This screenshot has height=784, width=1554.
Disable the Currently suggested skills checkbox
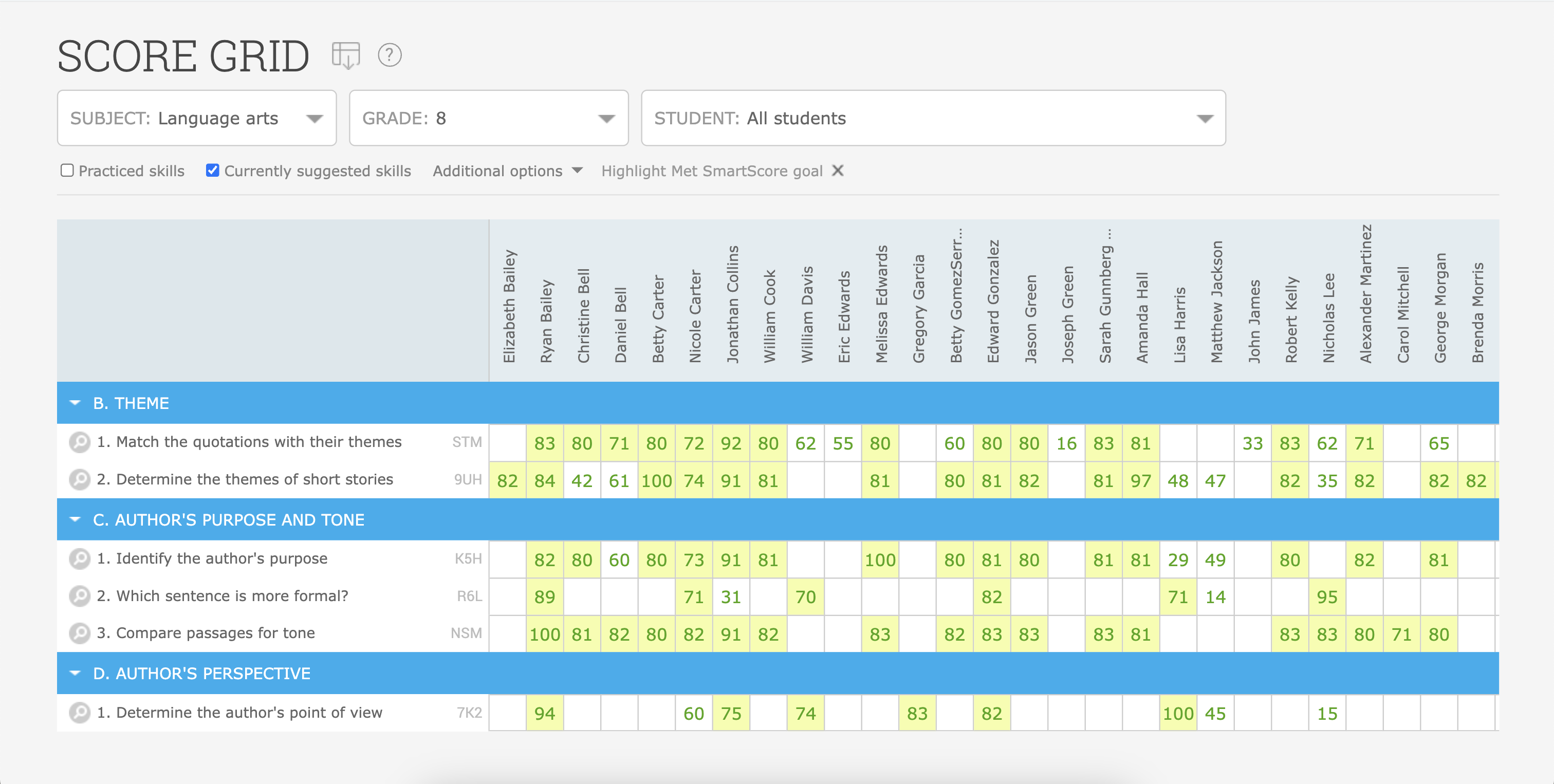212,171
